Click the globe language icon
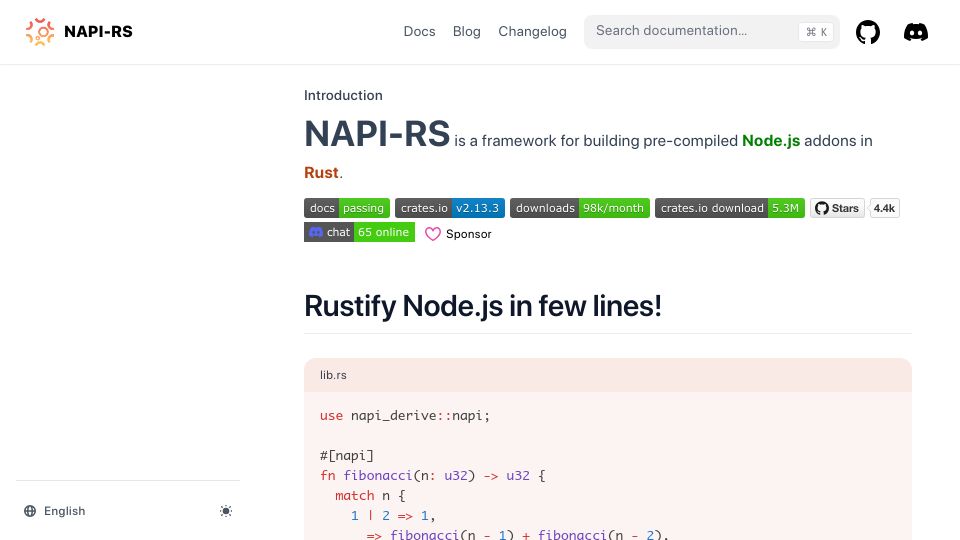 [x=30, y=511]
